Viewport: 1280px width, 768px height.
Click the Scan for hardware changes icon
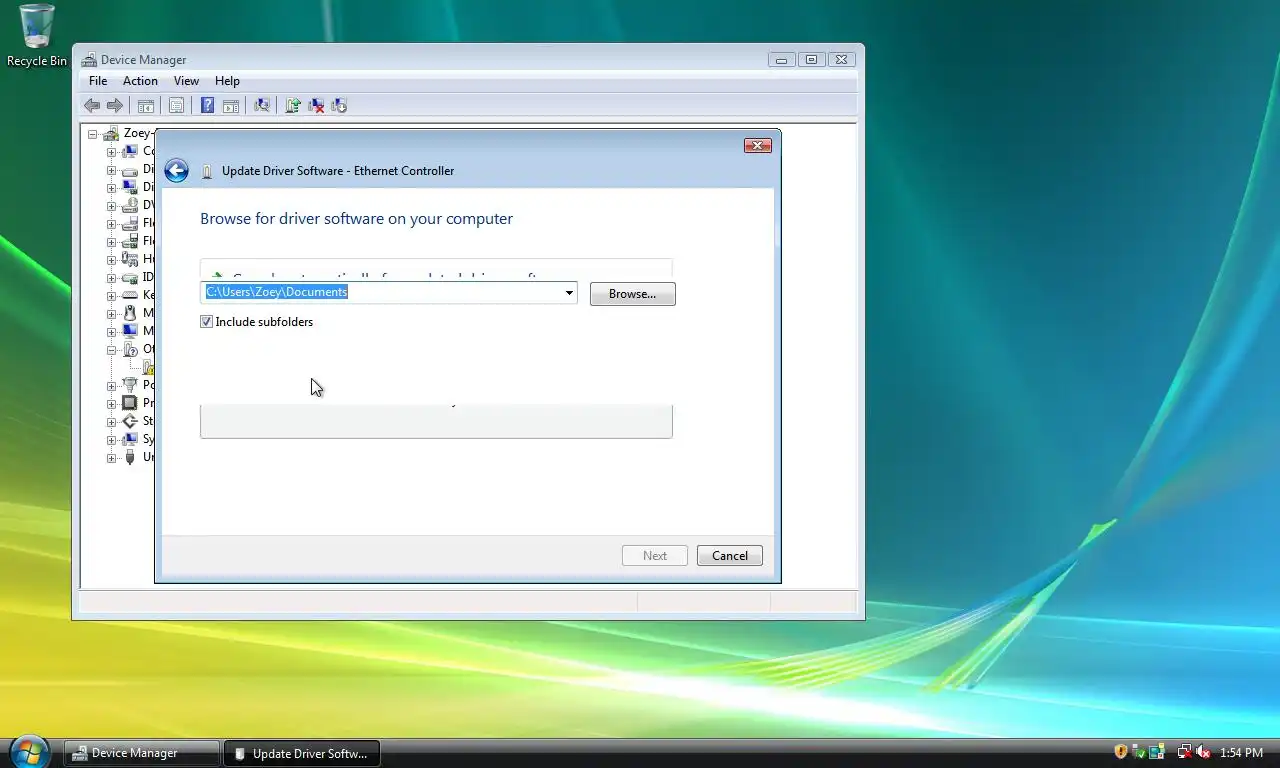pos(262,105)
